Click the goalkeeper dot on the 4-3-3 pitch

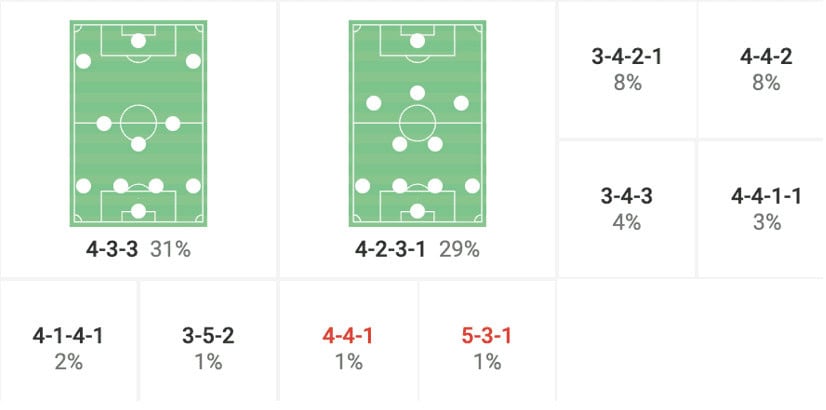point(138,210)
